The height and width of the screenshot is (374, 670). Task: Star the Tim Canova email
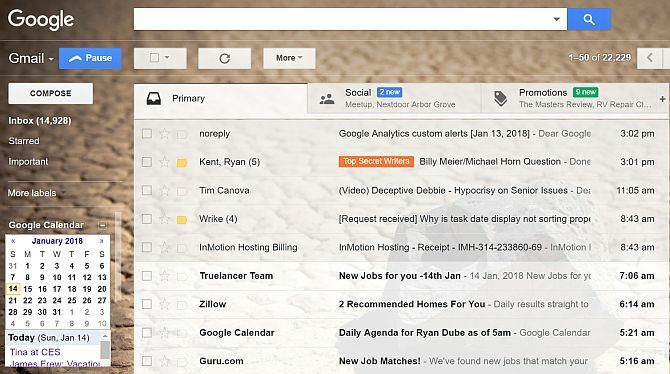pyautogui.click(x=165, y=191)
